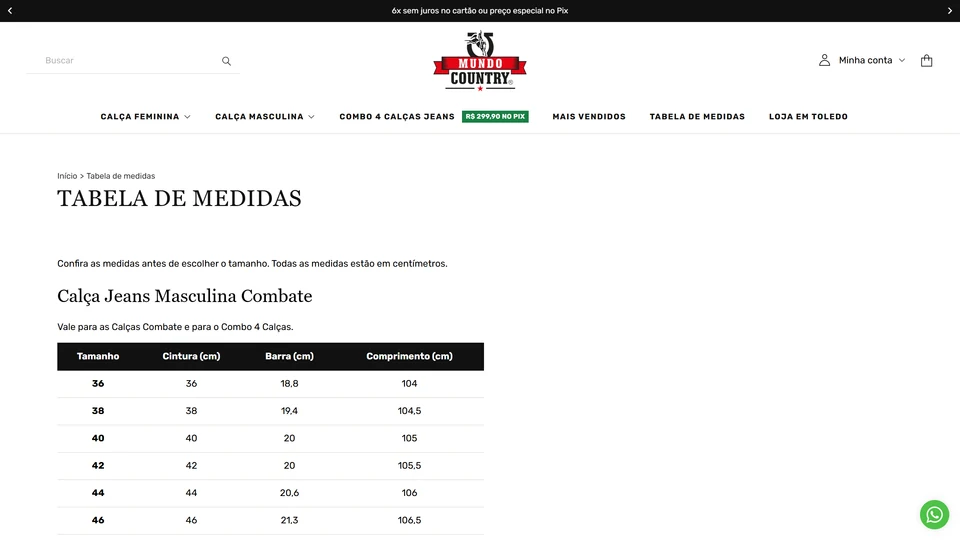This screenshot has height=540, width=960.
Task: Click the Barra (cm) column header
Action: [289, 356]
